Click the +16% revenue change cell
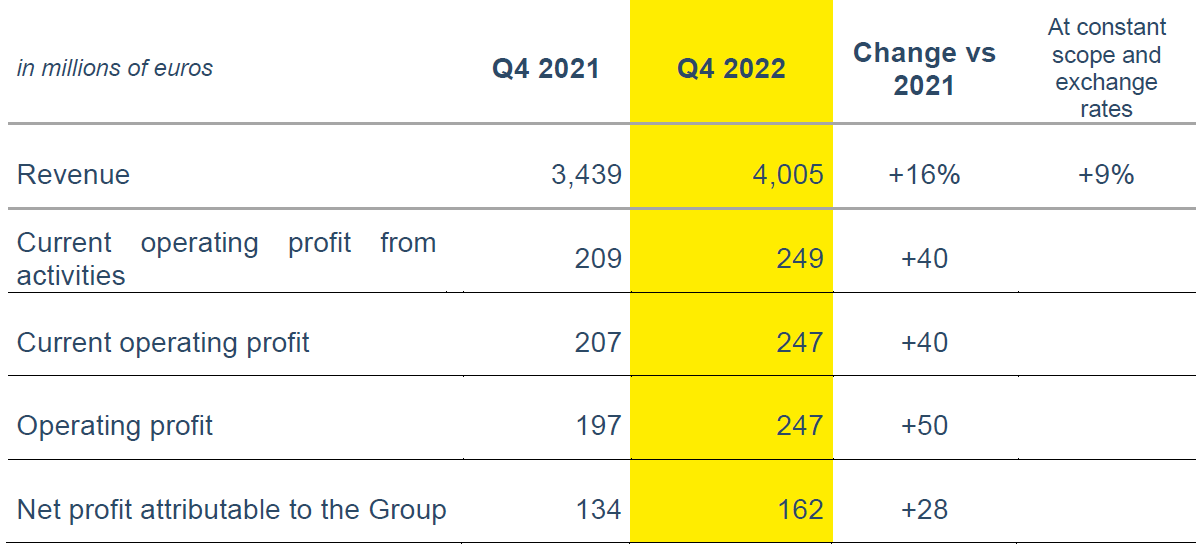 (x=923, y=175)
